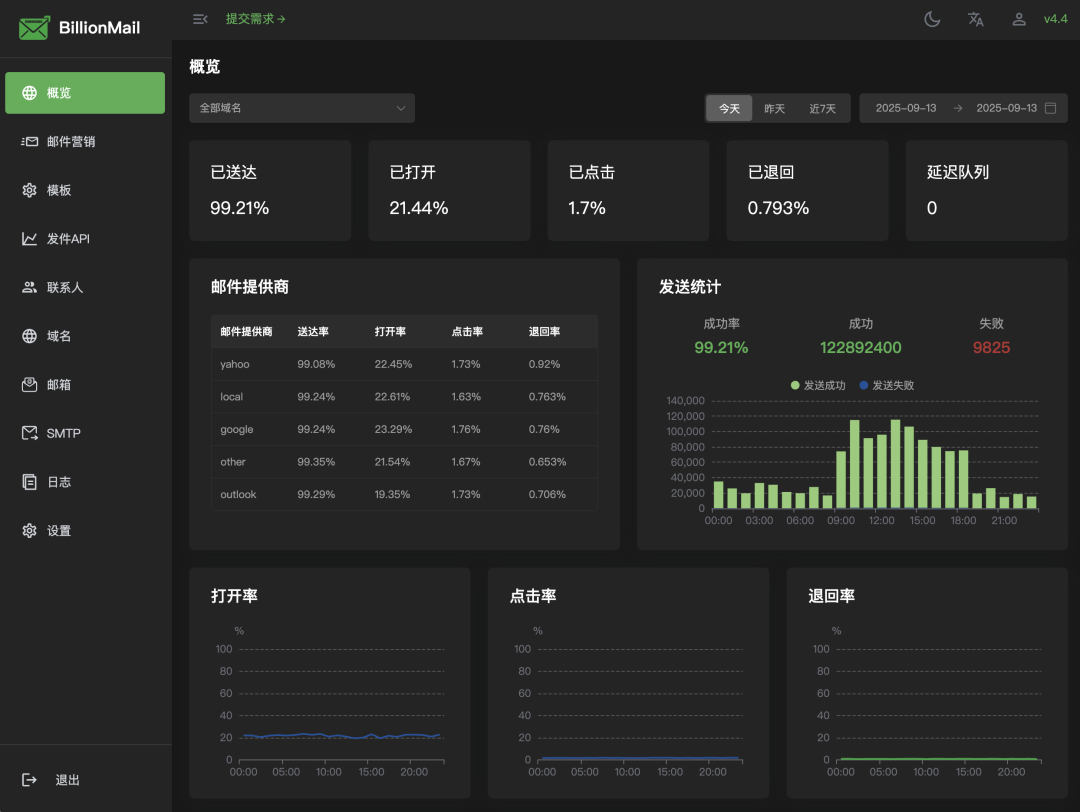Image resolution: width=1080 pixels, height=812 pixels.
Task: Click the 提交需求 link at top
Action: click(257, 18)
